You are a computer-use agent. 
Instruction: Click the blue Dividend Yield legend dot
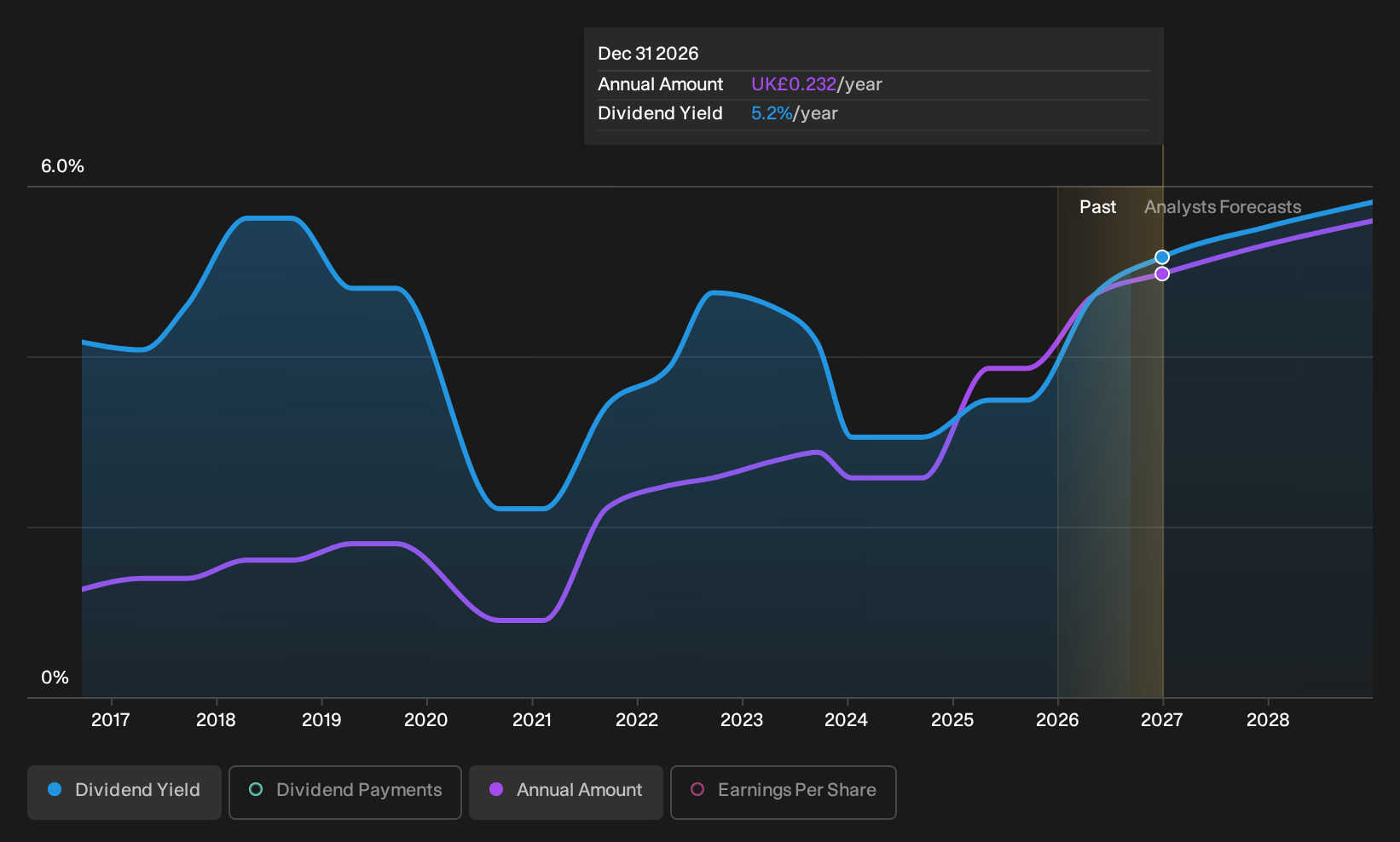pos(55,790)
